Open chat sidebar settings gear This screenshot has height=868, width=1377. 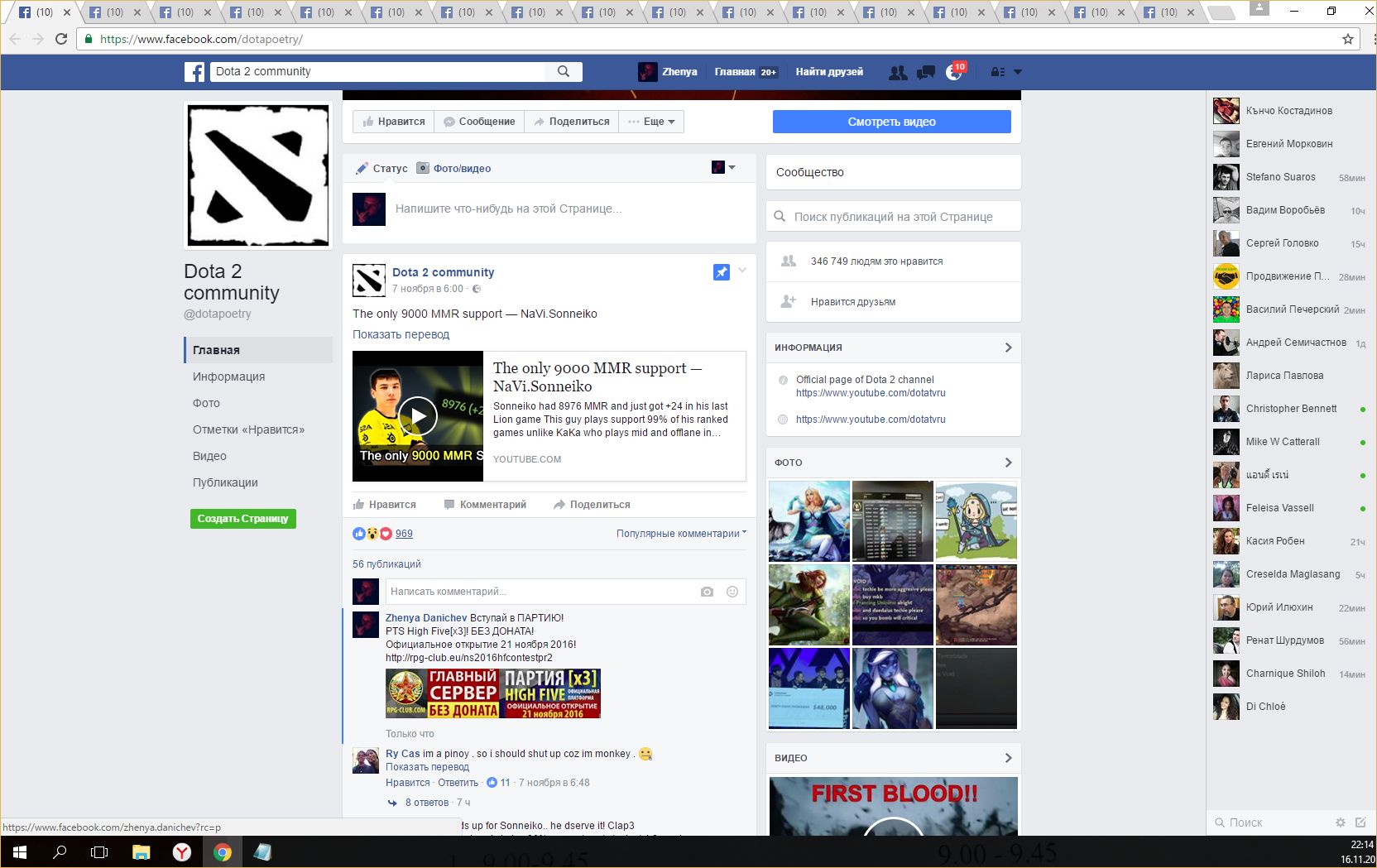[1340, 822]
